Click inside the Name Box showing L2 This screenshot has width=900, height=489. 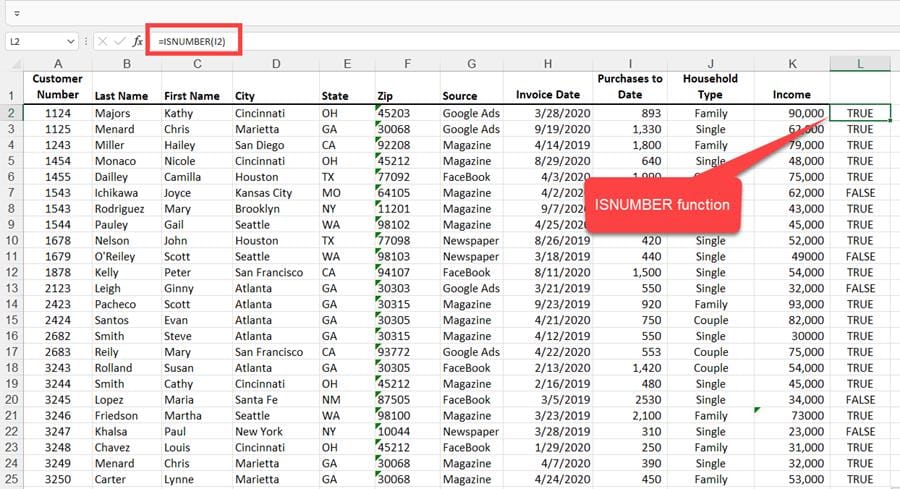pos(34,41)
